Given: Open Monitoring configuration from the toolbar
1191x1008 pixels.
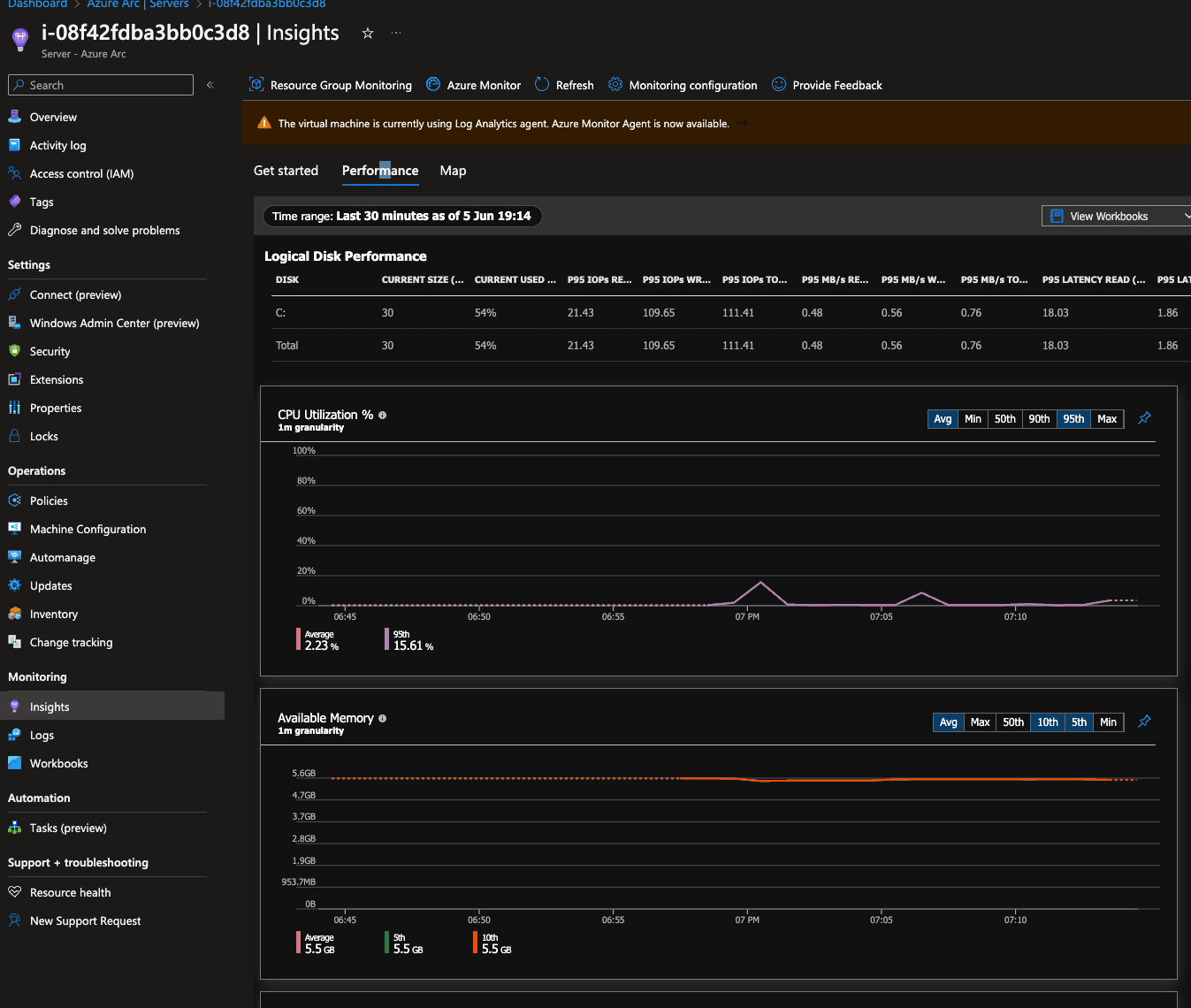Looking at the screenshot, I should pyautogui.click(x=692, y=85).
